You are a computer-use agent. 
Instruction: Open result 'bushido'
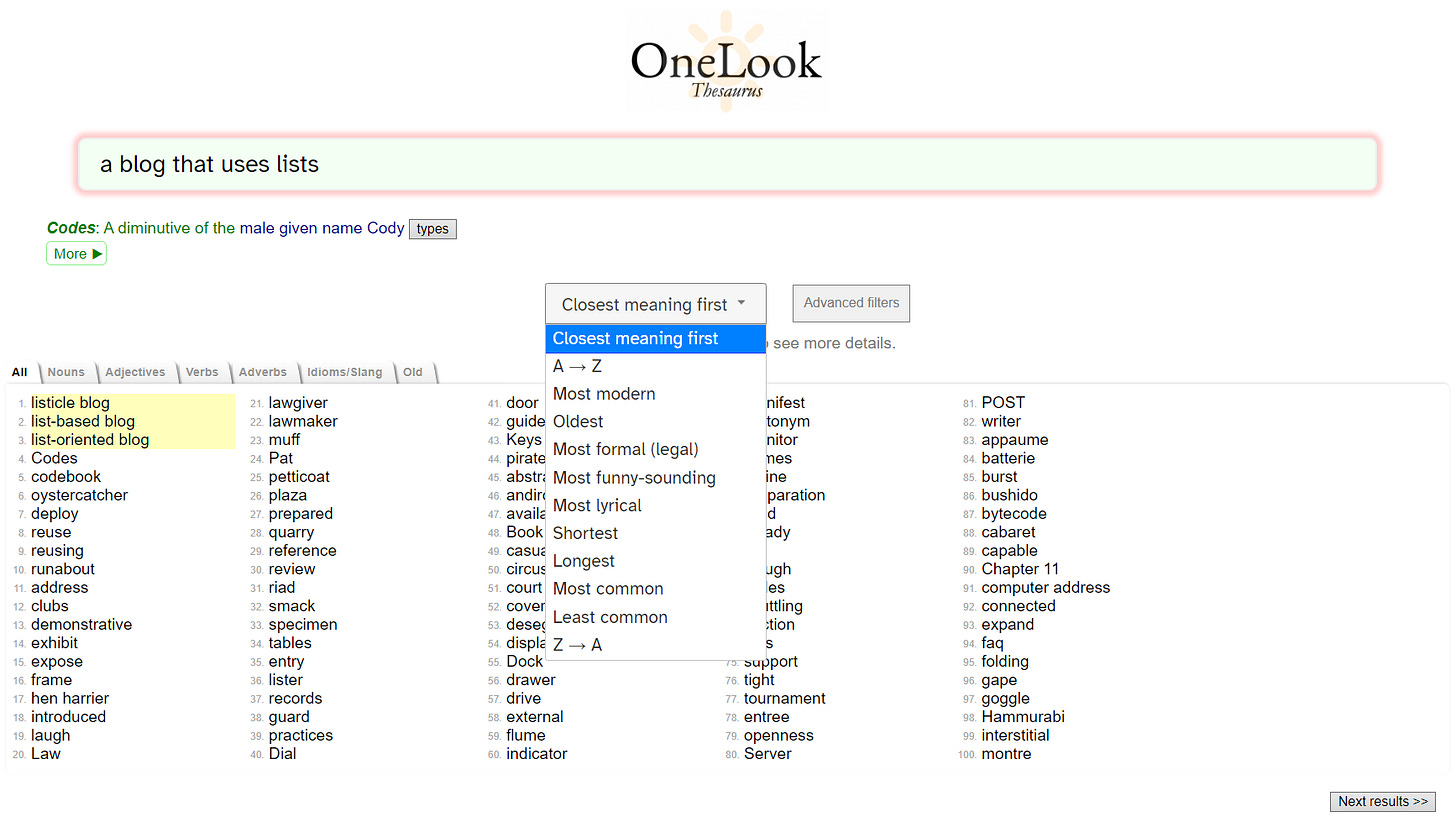click(x=1010, y=495)
